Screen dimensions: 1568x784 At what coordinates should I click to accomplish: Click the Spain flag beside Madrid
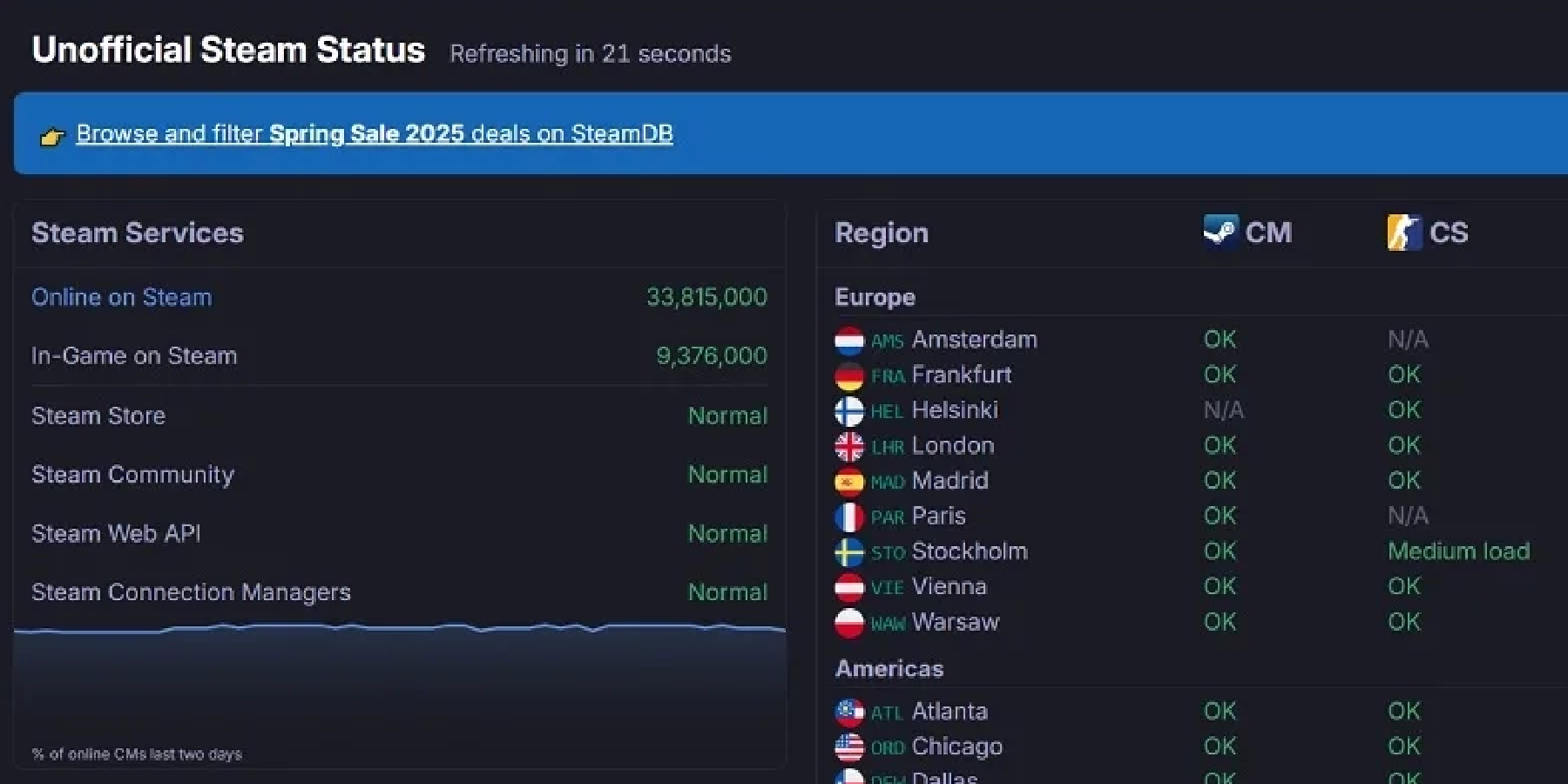(x=849, y=482)
